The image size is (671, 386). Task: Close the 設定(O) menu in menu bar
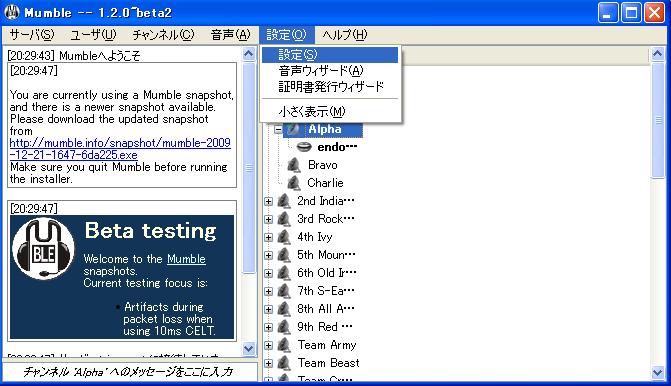pos(286,35)
